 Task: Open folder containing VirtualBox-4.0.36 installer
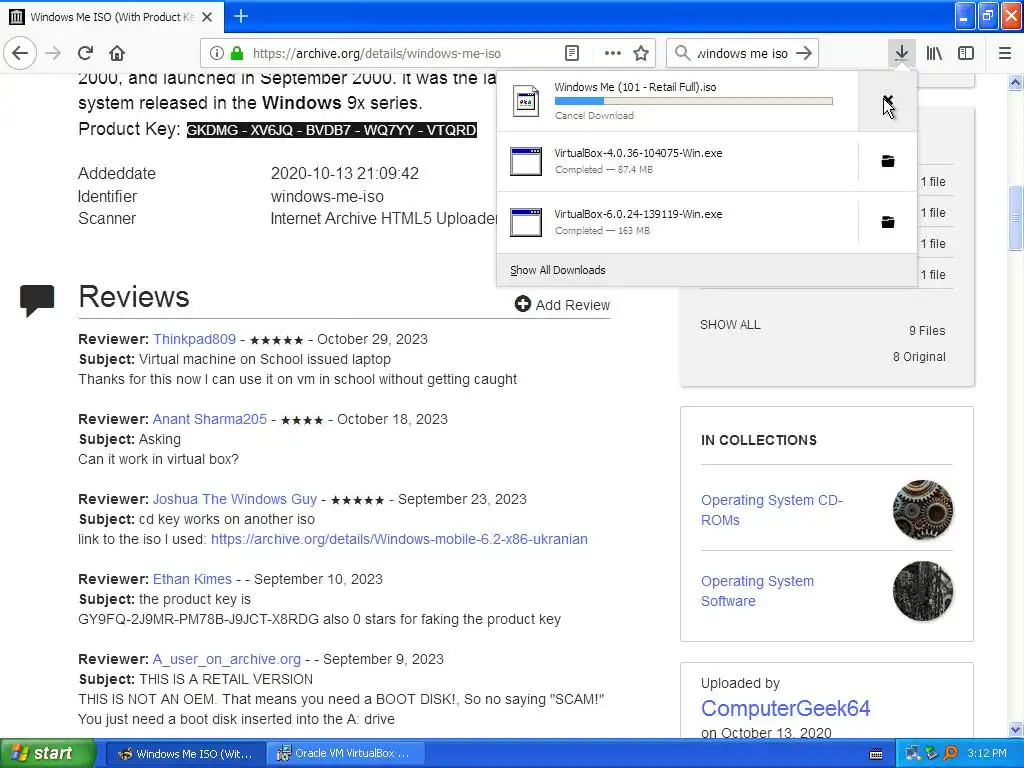tap(888, 161)
